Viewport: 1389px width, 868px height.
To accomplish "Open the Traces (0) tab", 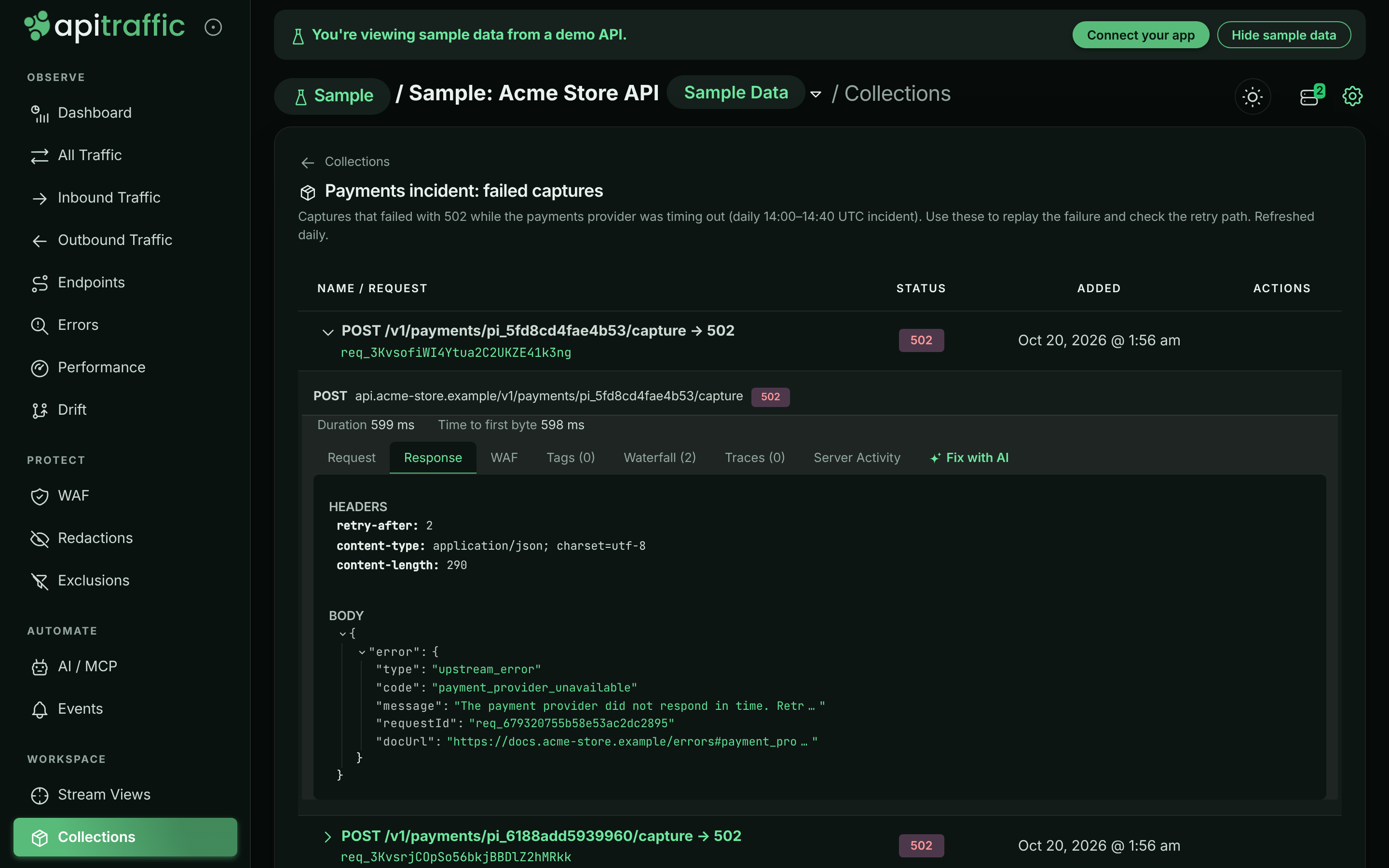I will [x=755, y=458].
